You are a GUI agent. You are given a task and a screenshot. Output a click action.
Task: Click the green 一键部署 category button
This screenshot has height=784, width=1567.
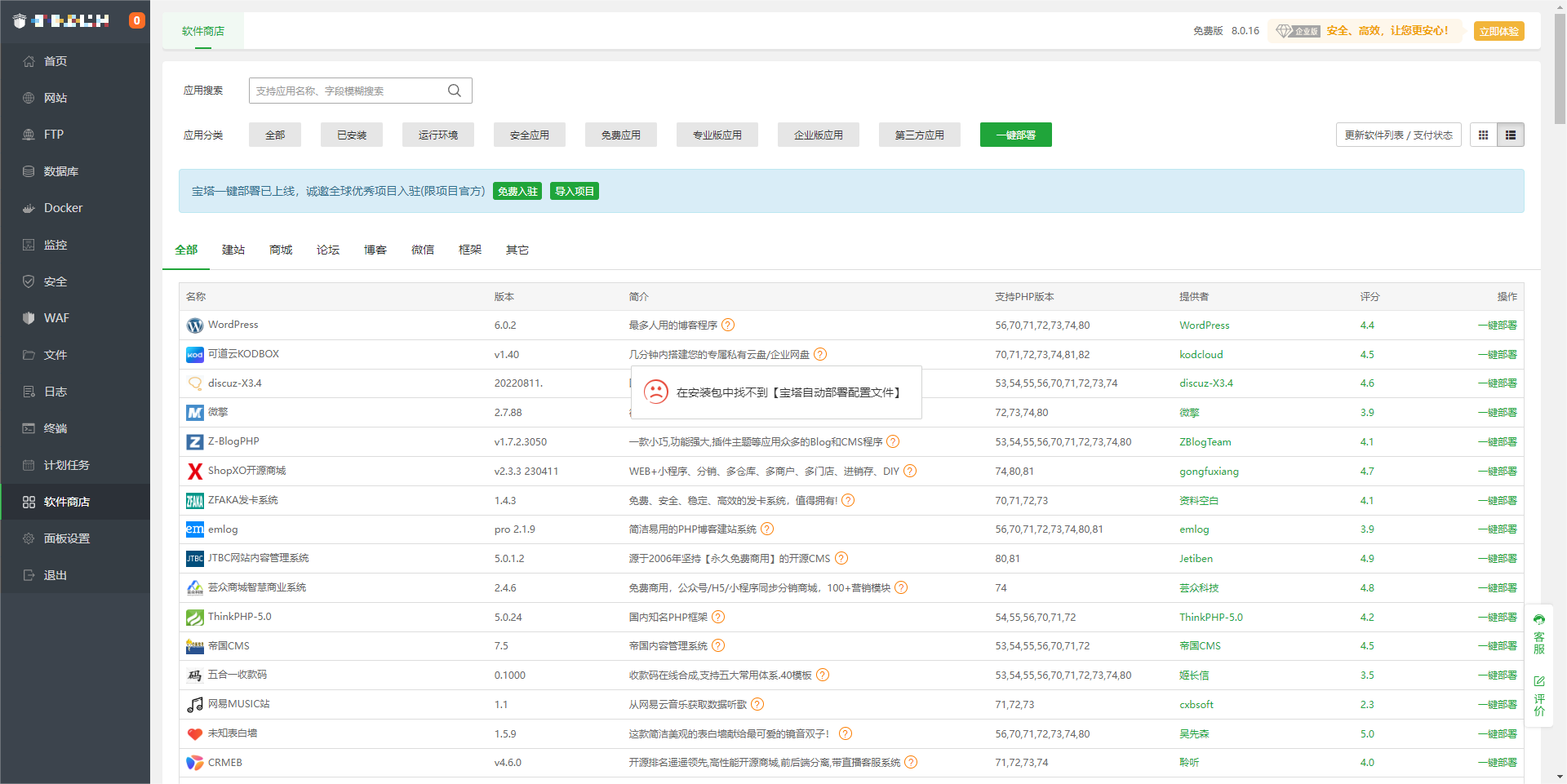[x=1016, y=135]
